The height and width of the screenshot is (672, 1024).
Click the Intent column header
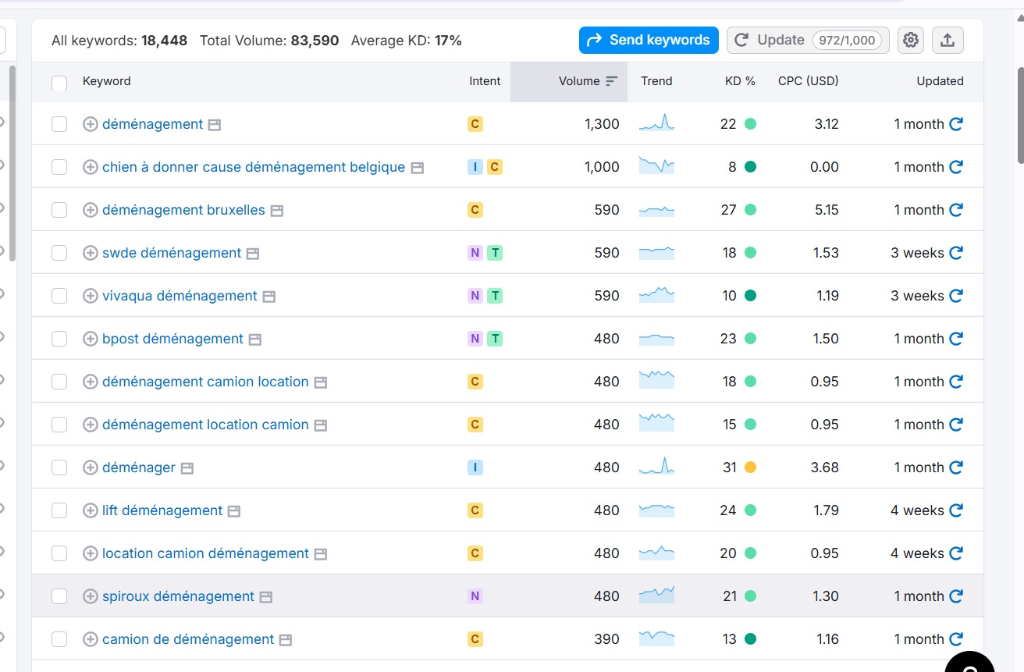click(485, 81)
